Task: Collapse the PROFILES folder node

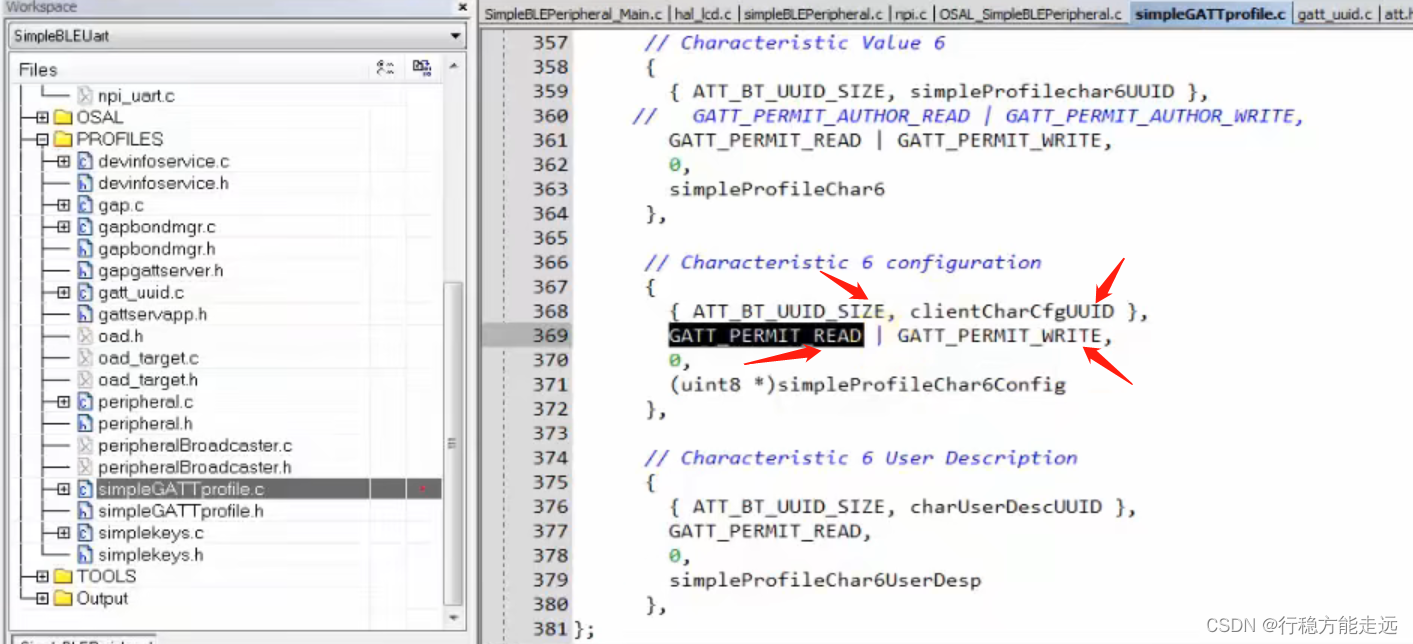Action: pos(42,139)
